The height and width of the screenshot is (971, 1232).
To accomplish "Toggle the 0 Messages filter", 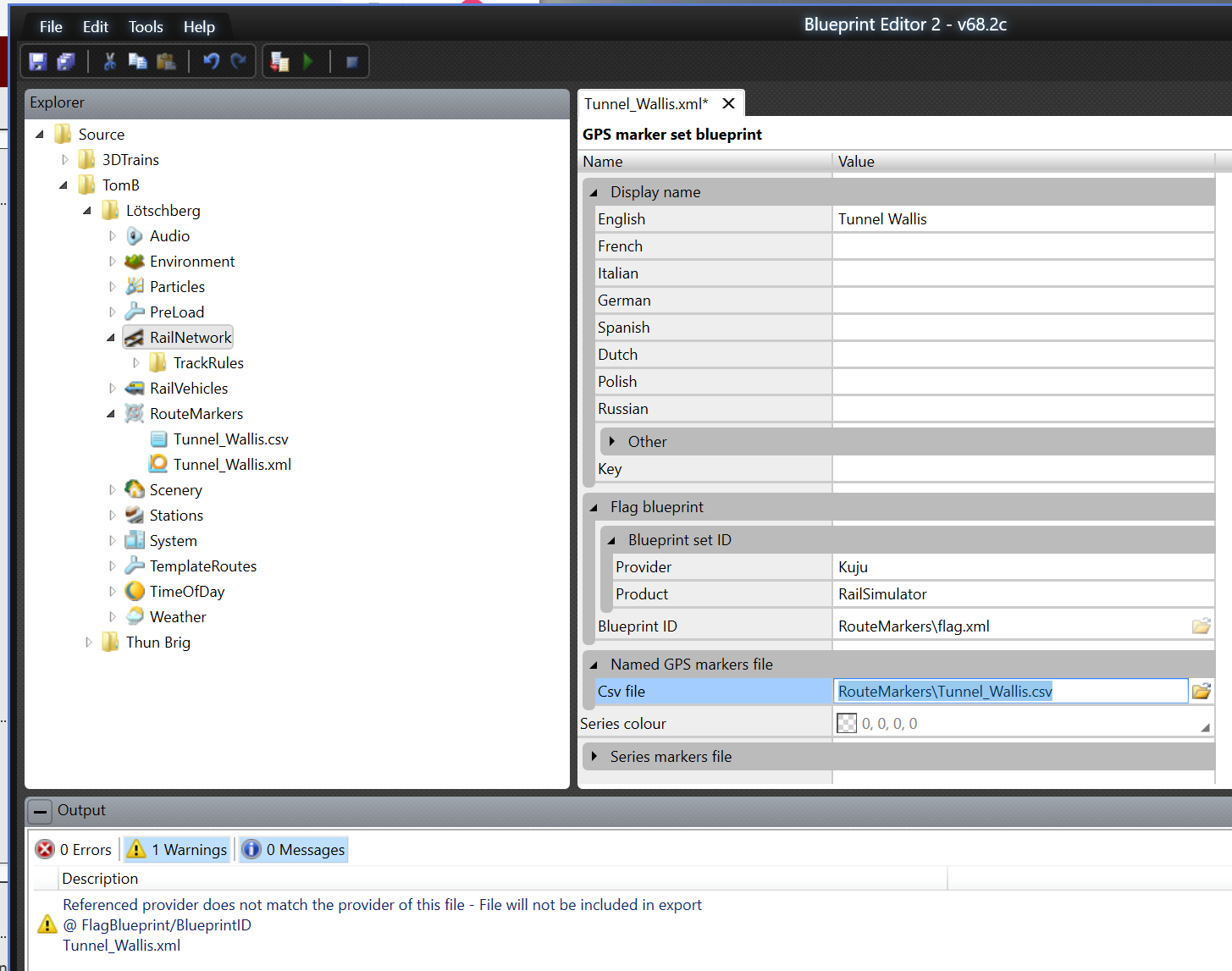I will point(294,850).
